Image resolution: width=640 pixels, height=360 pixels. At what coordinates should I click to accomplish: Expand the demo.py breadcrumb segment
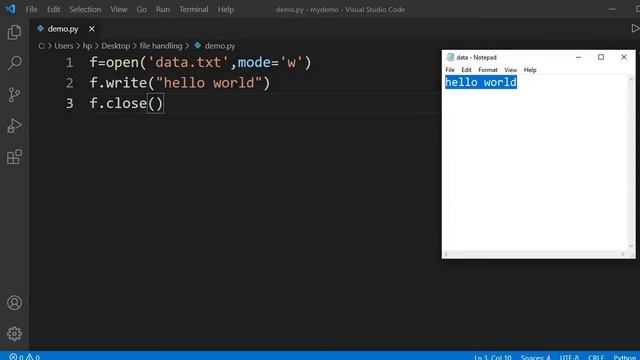(x=220, y=46)
